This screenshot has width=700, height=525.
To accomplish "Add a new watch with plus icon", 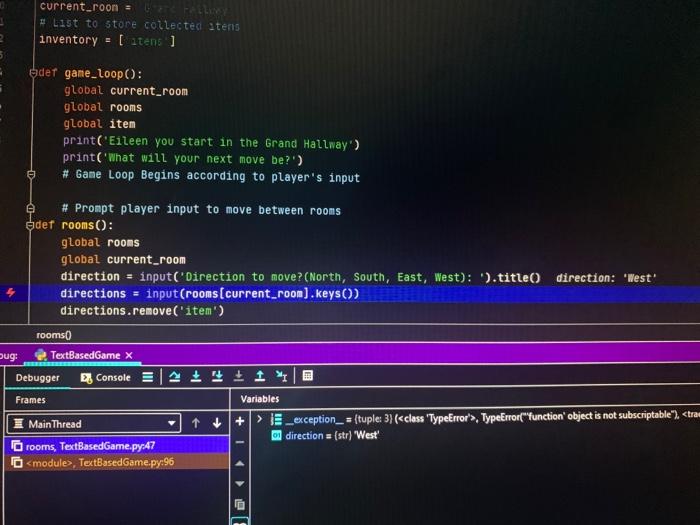I will pyautogui.click(x=240, y=421).
